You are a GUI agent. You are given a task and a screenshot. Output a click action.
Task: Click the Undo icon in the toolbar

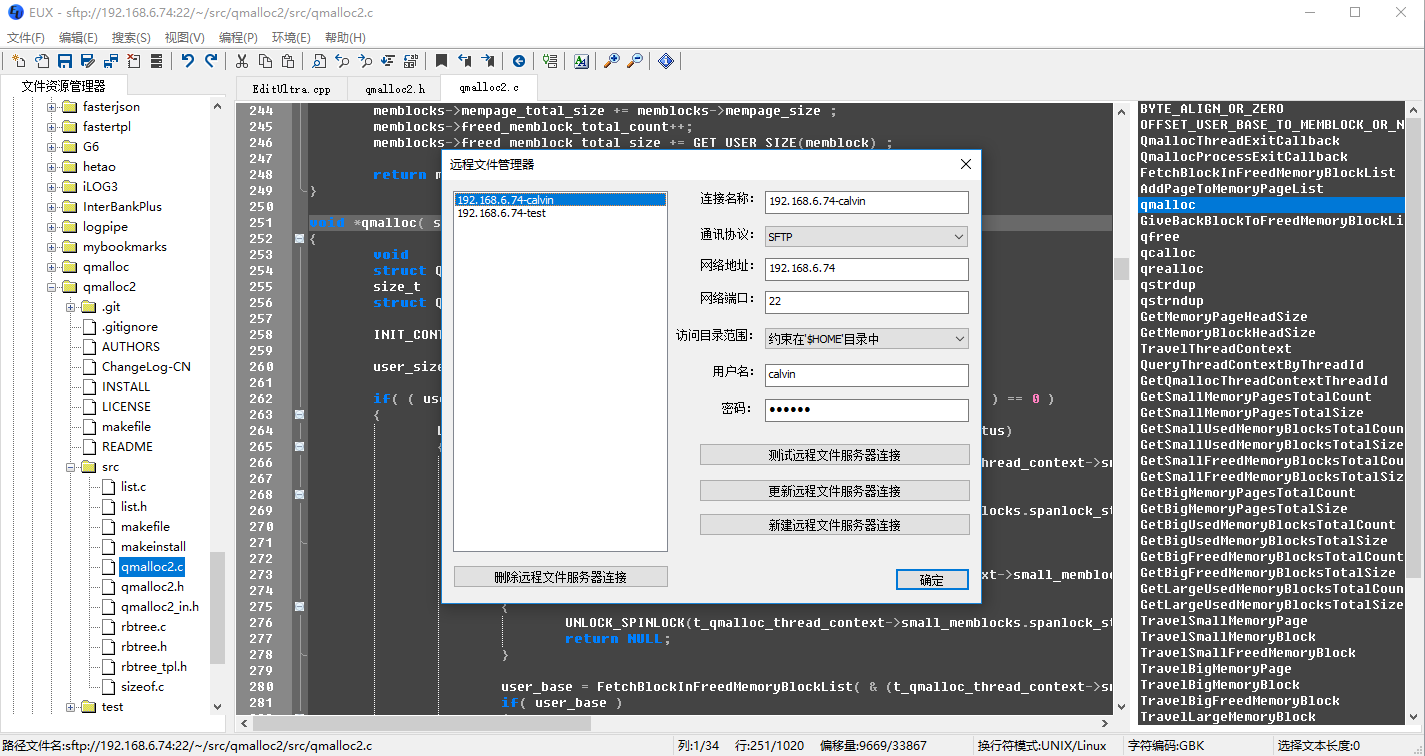tap(187, 61)
